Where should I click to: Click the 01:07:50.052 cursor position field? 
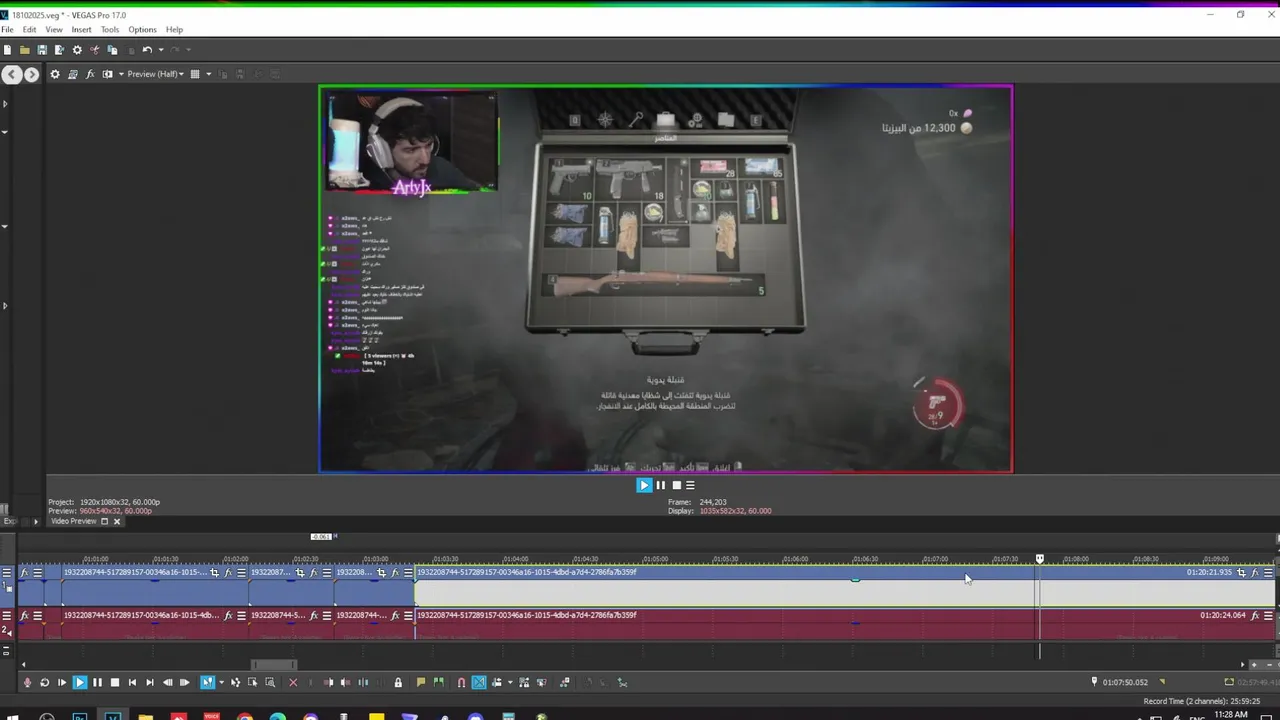click(x=1125, y=682)
